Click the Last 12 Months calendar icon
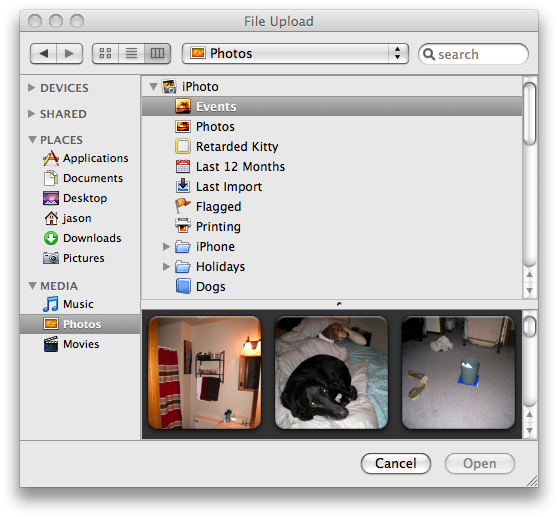 coord(183,167)
